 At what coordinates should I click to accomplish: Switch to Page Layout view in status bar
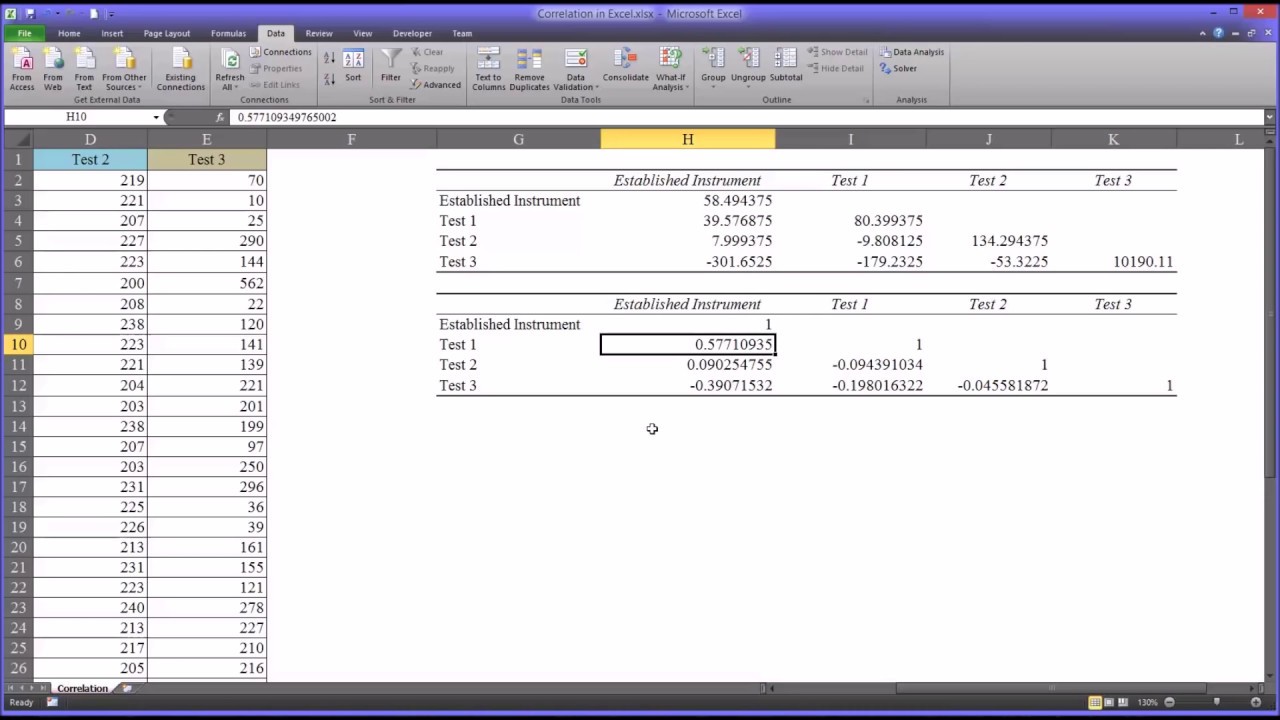(x=1110, y=702)
